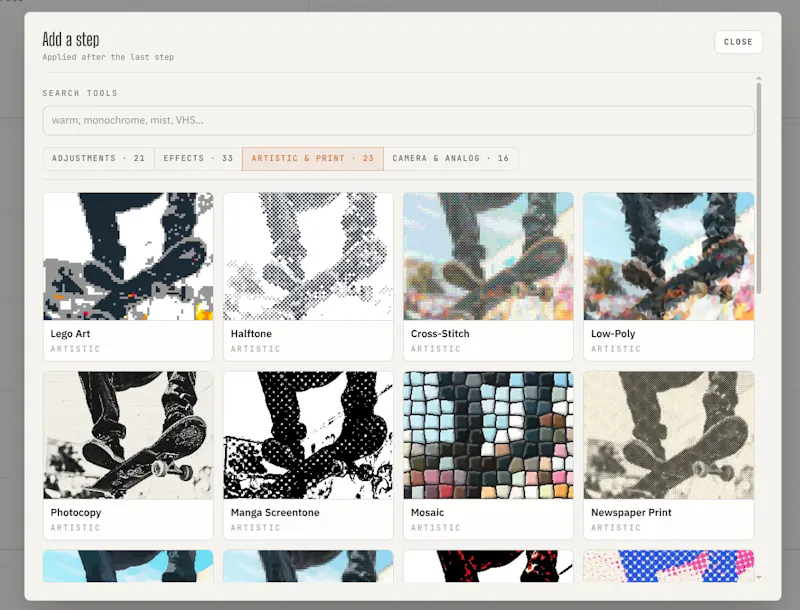Click the Halftone title text
The height and width of the screenshot is (610, 800).
251,334
